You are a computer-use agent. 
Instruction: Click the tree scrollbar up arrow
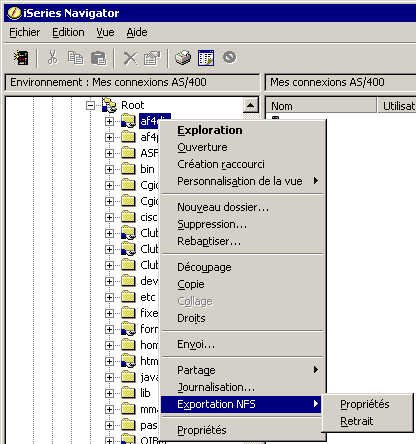pos(251,105)
